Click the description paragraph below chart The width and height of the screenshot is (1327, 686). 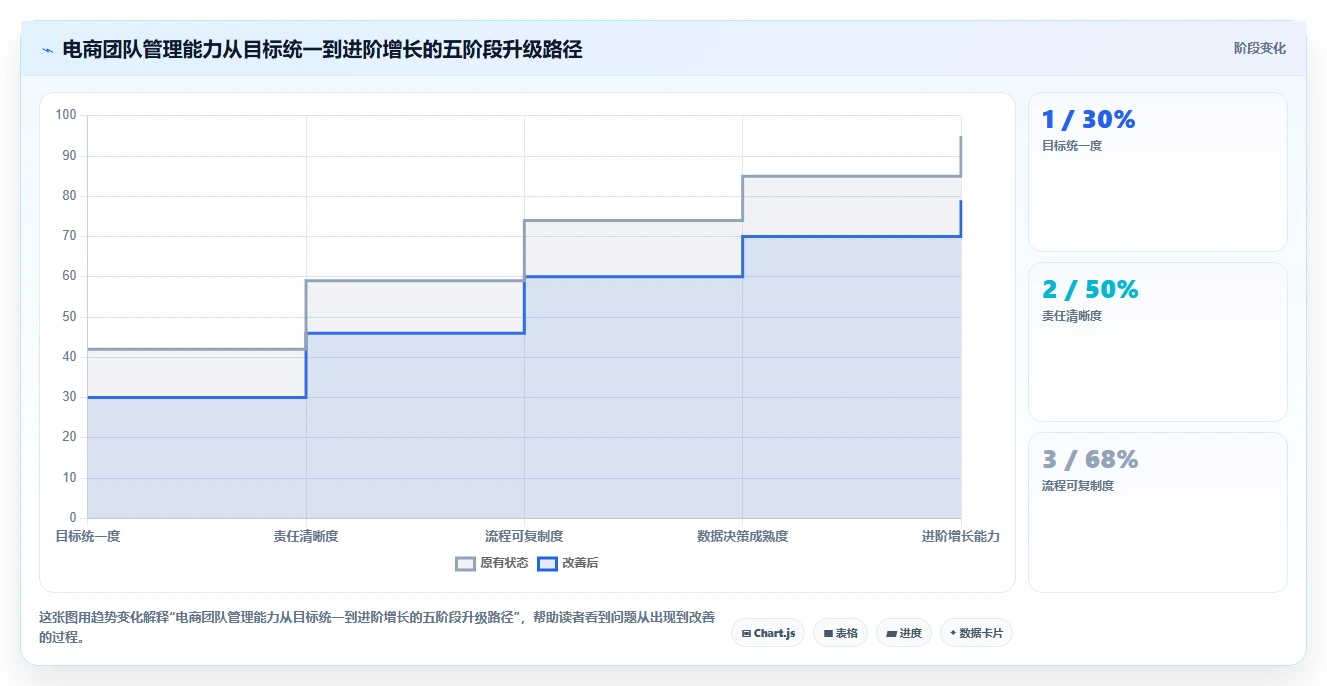377,627
